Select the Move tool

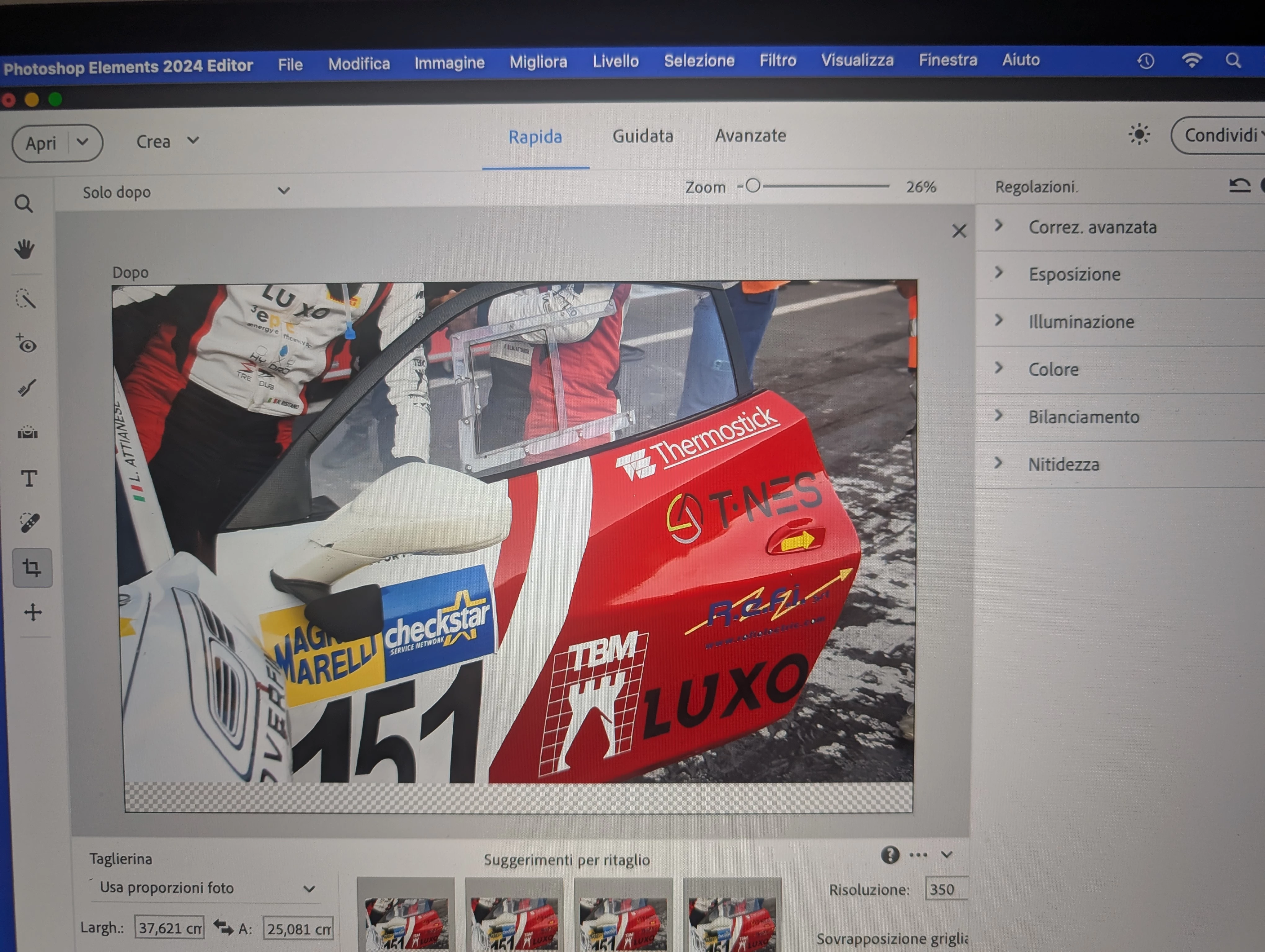(x=33, y=612)
